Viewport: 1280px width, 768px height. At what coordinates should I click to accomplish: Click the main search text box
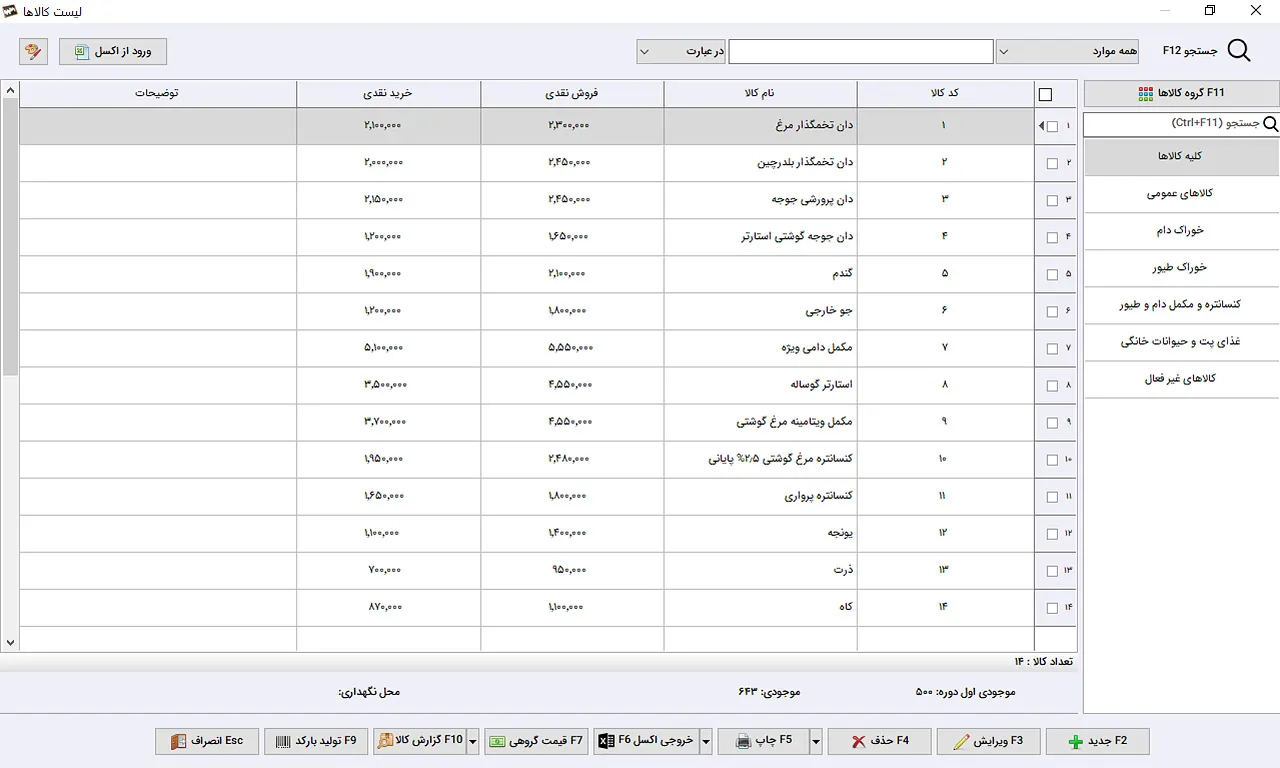[x=861, y=51]
